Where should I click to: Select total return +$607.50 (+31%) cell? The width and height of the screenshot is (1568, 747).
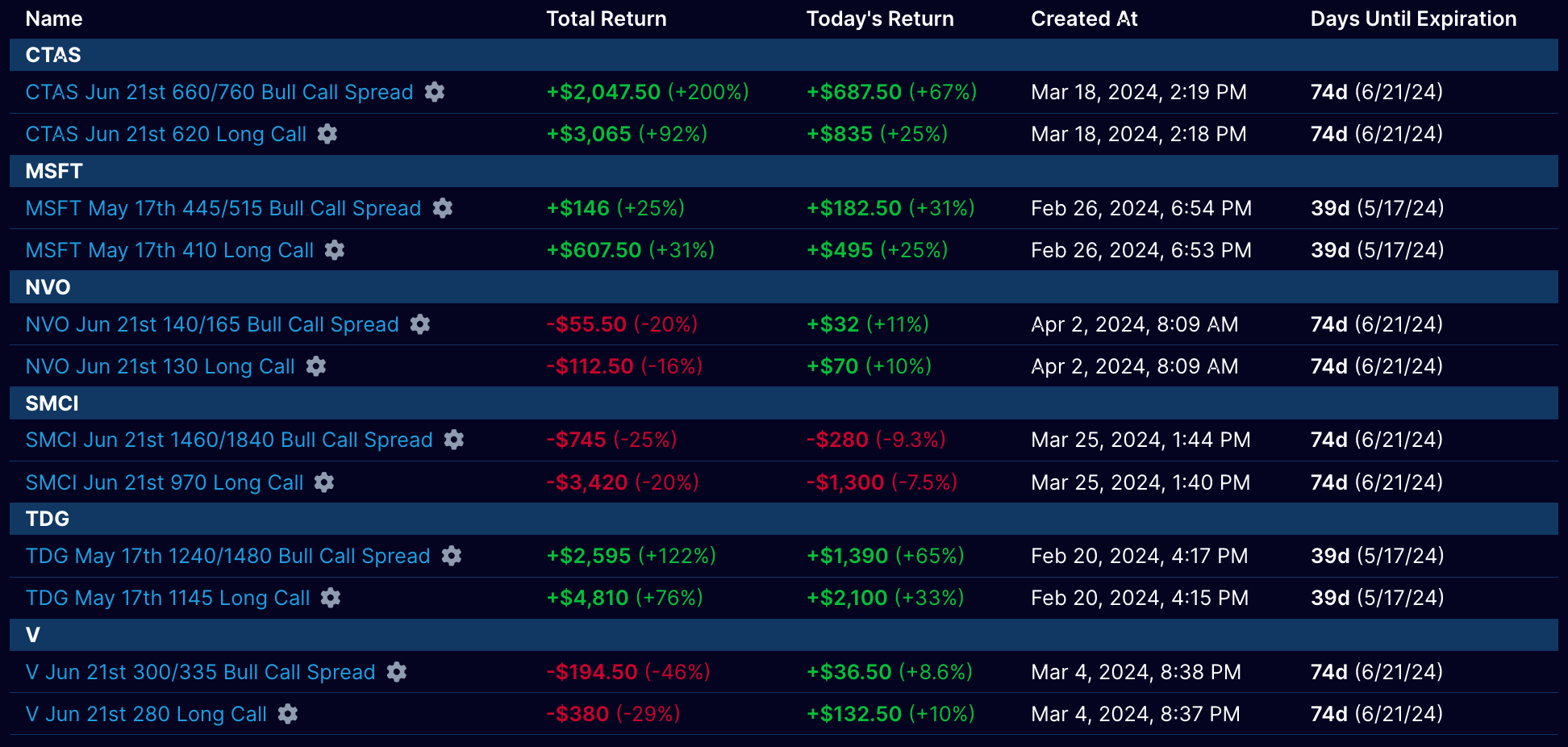(631, 250)
